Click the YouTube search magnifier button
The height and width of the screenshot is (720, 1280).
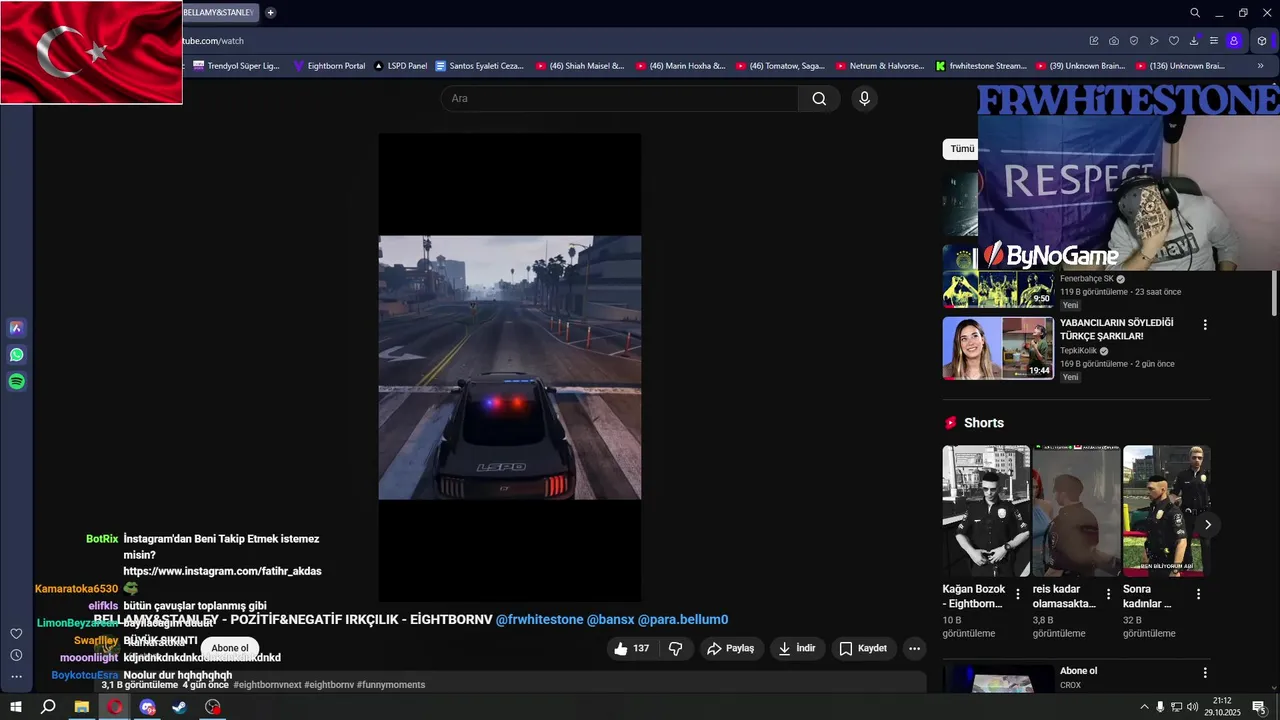coord(819,98)
